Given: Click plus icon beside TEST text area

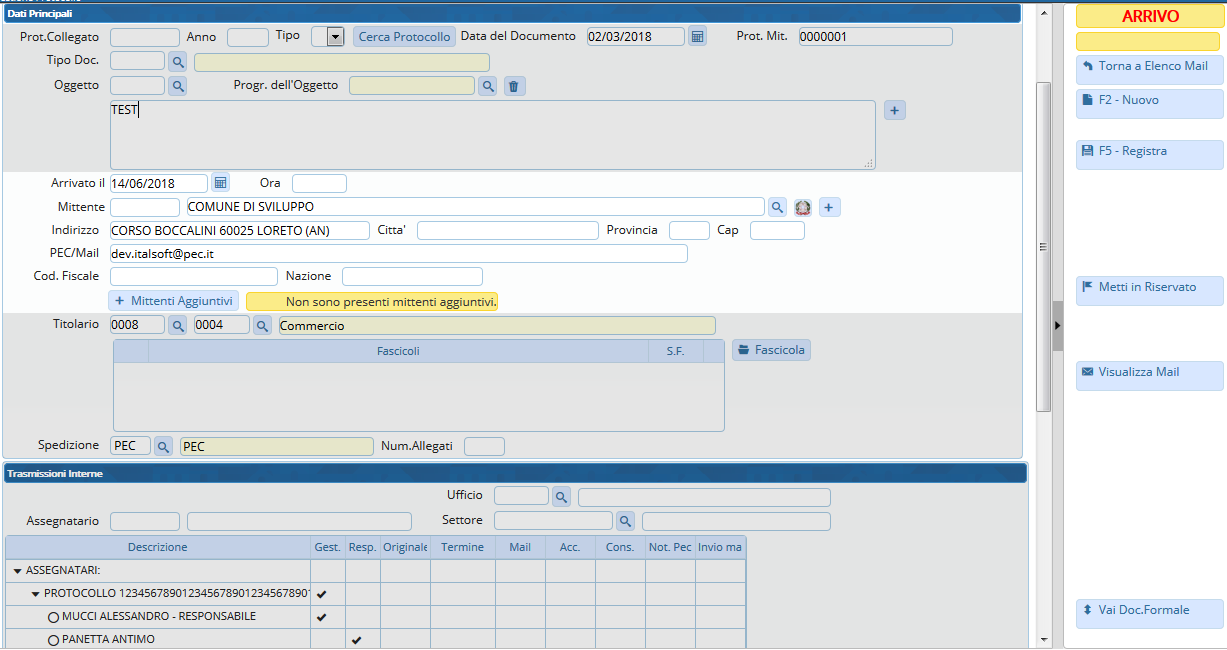Looking at the screenshot, I should point(895,110).
